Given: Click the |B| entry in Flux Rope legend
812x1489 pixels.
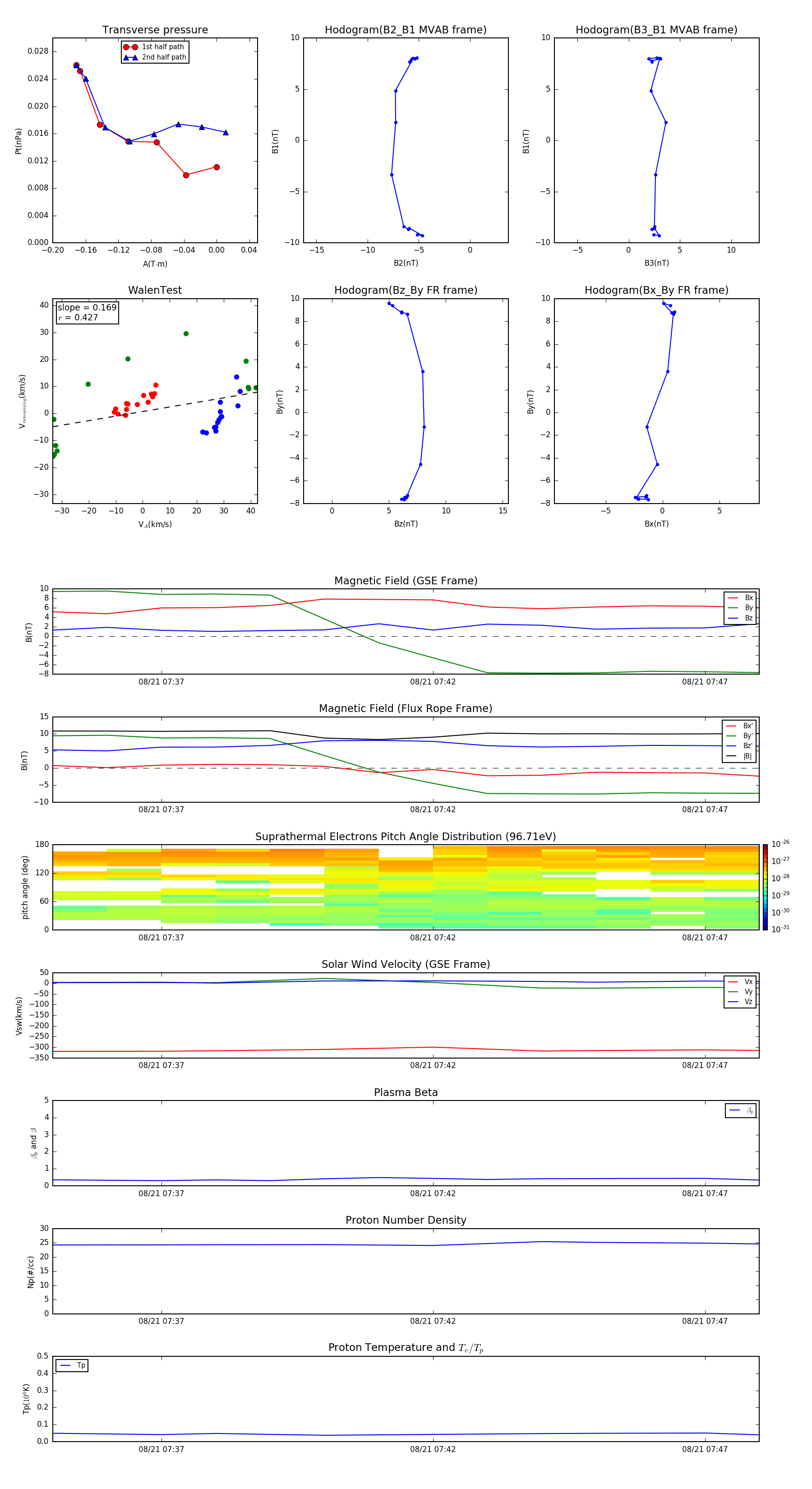Looking at the screenshot, I should (740, 756).
